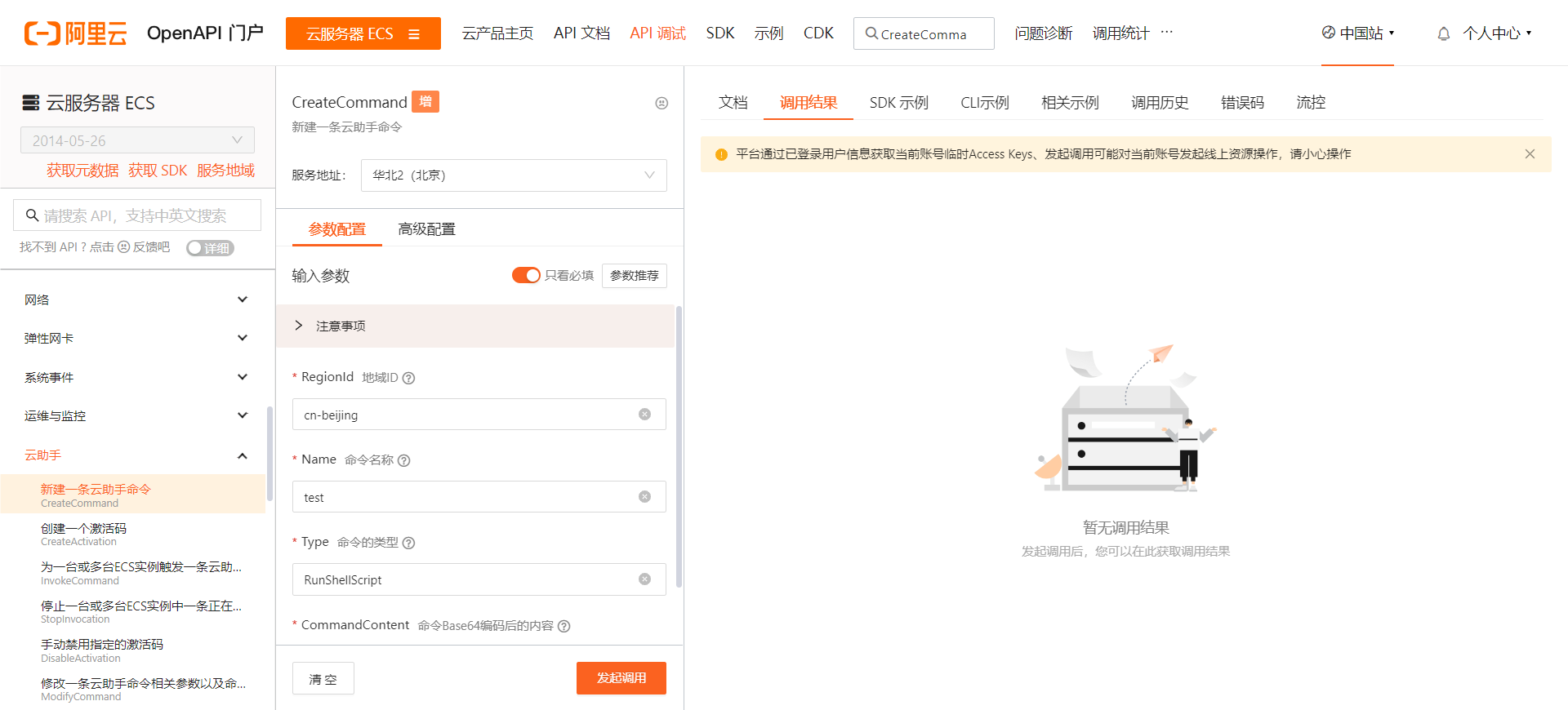Open the 个人中心 dropdown
Viewport: 1568px width, 710px height.
[x=1497, y=33]
